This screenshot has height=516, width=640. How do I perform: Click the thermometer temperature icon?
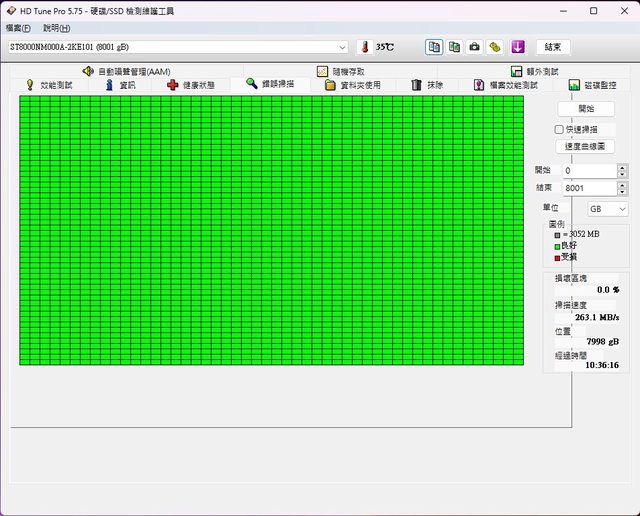(x=364, y=47)
